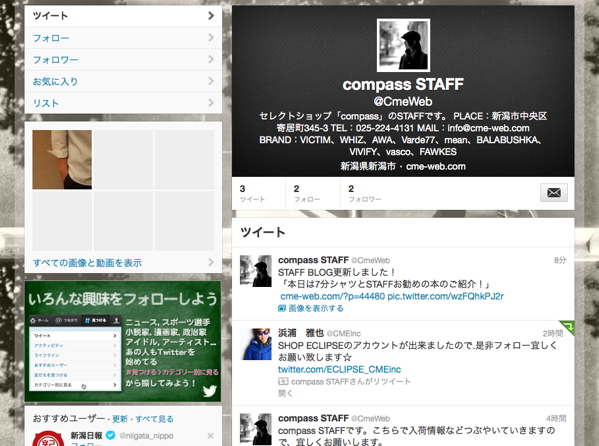Viewport: 599px width, 446px height.
Task: Click the direct message envelope icon
Action: coord(554,193)
